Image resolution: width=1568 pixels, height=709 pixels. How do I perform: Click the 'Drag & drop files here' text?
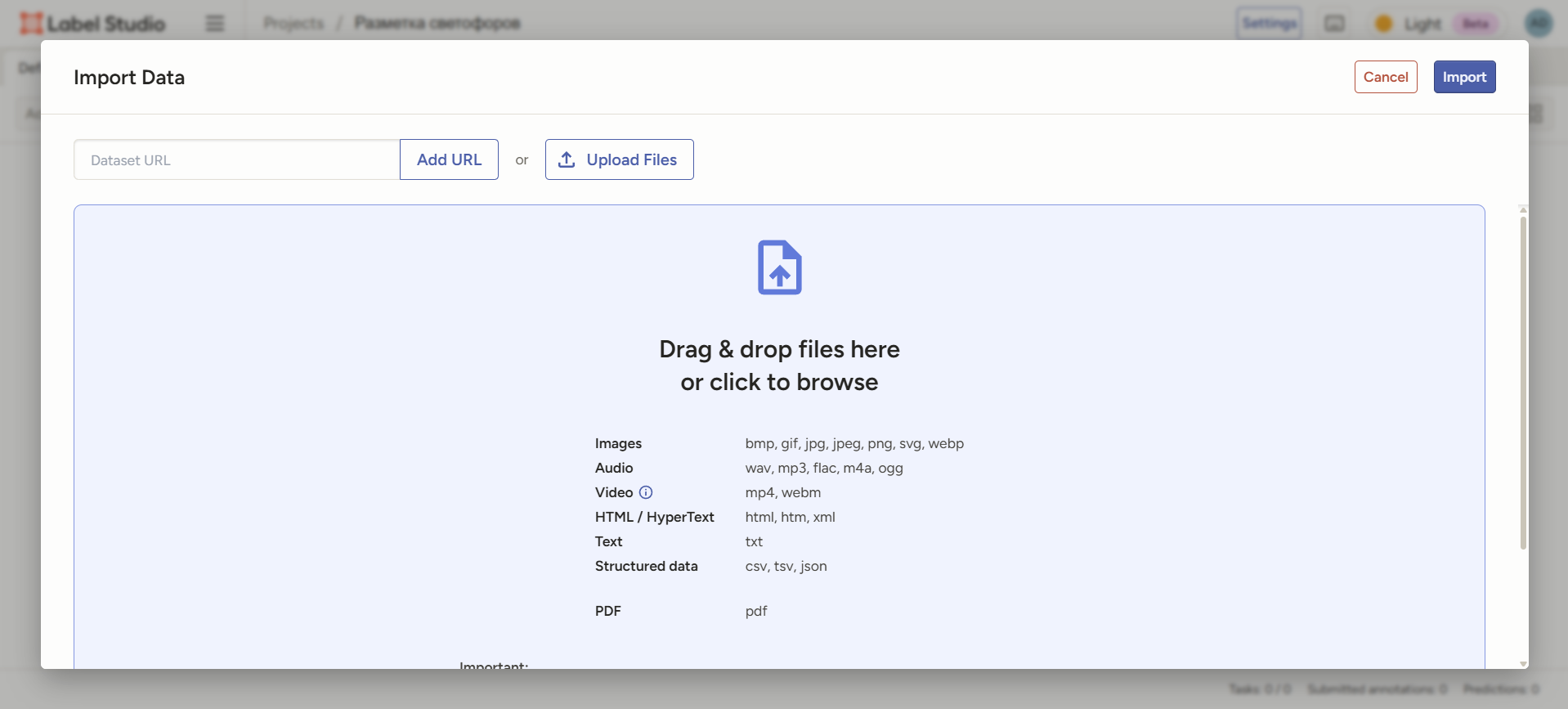click(x=779, y=350)
